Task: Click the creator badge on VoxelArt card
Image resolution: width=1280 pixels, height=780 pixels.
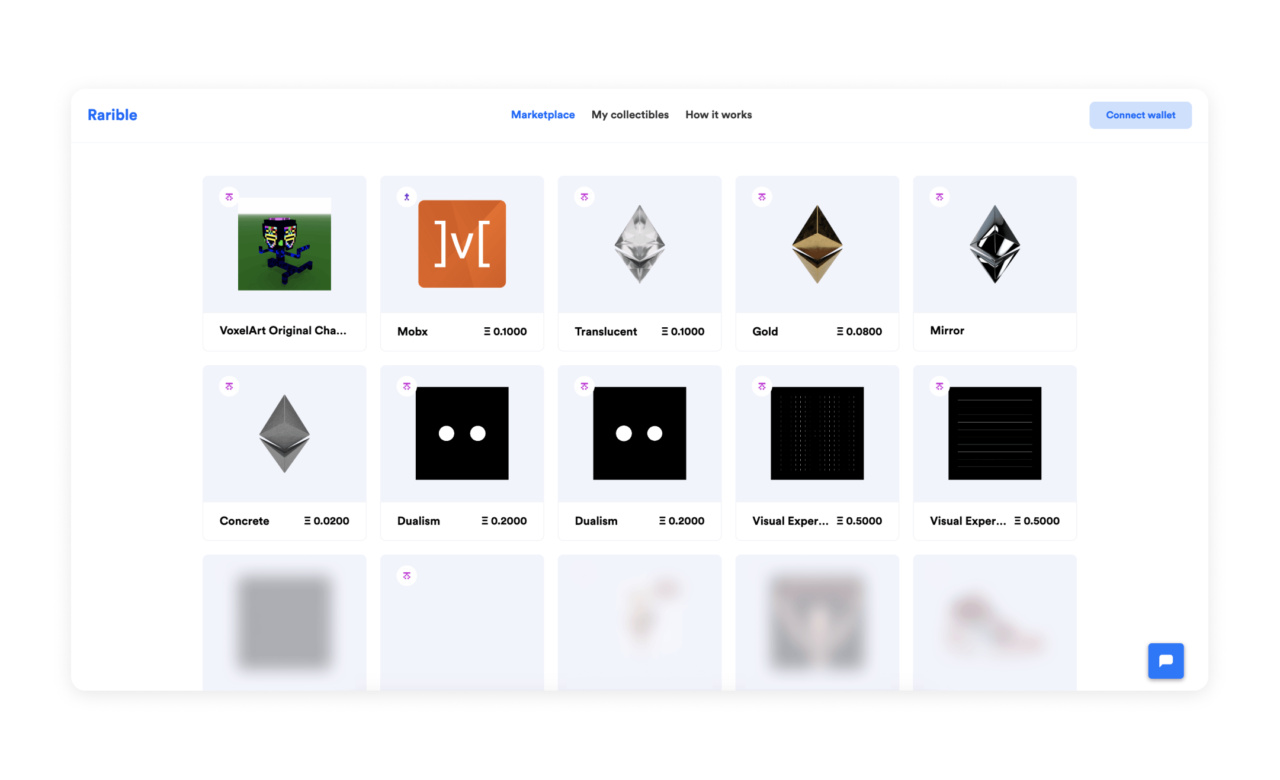Action: tap(229, 197)
